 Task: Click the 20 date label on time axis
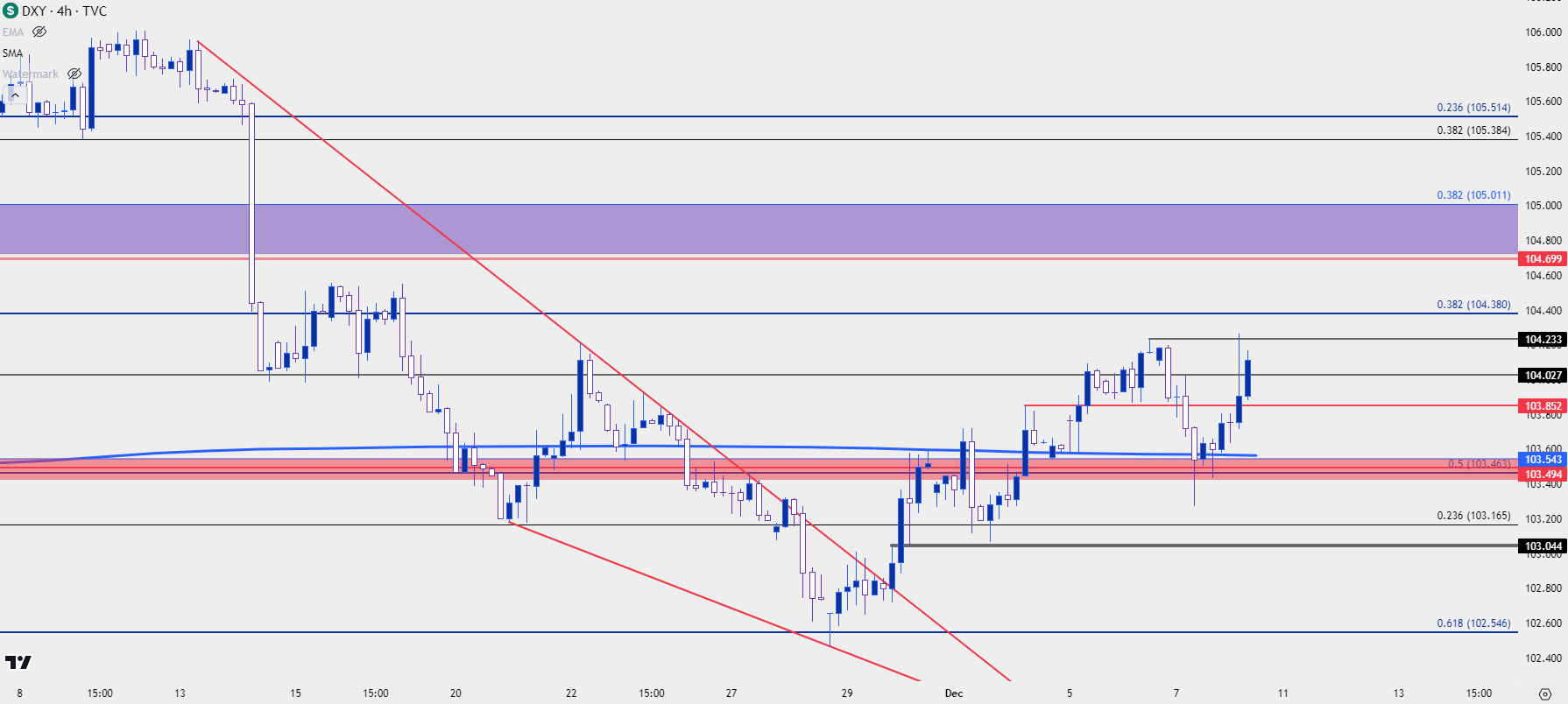click(456, 693)
